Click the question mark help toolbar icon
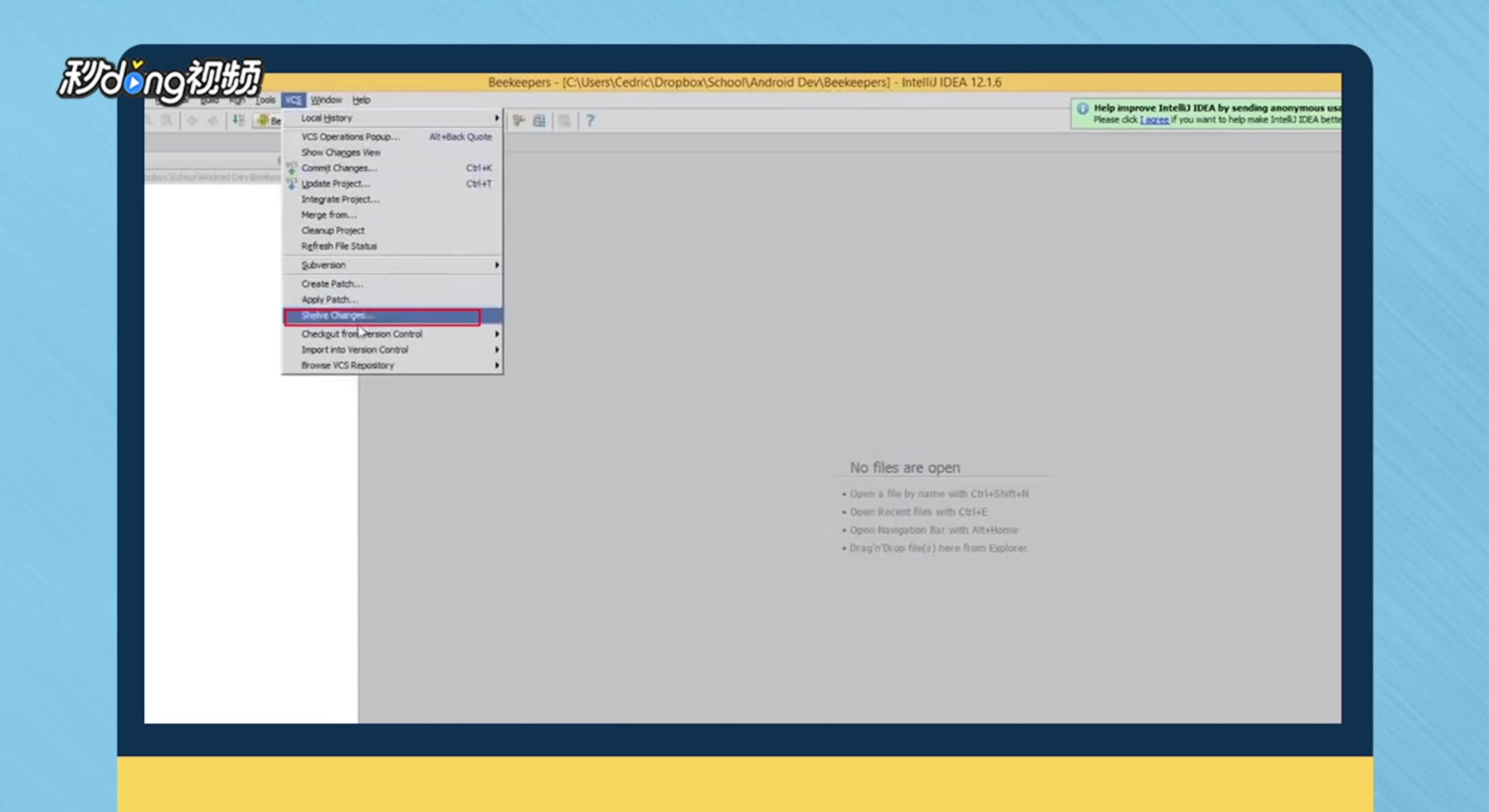Image resolution: width=1489 pixels, height=812 pixels. coord(590,120)
